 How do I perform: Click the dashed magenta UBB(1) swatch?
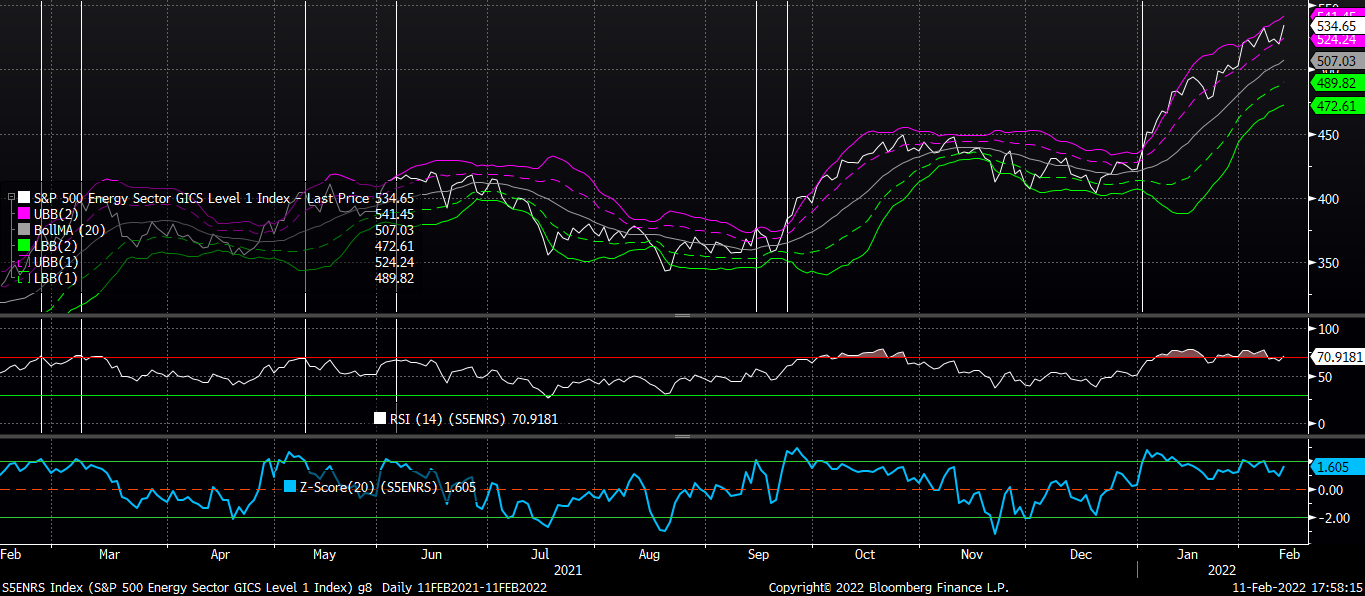click(24, 262)
